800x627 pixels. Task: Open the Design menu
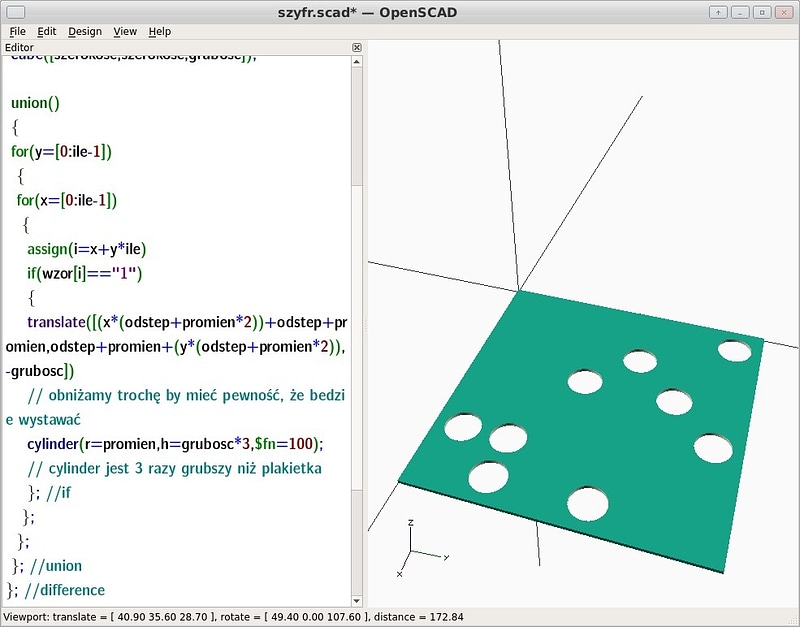pyautogui.click(x=85, y=32)
